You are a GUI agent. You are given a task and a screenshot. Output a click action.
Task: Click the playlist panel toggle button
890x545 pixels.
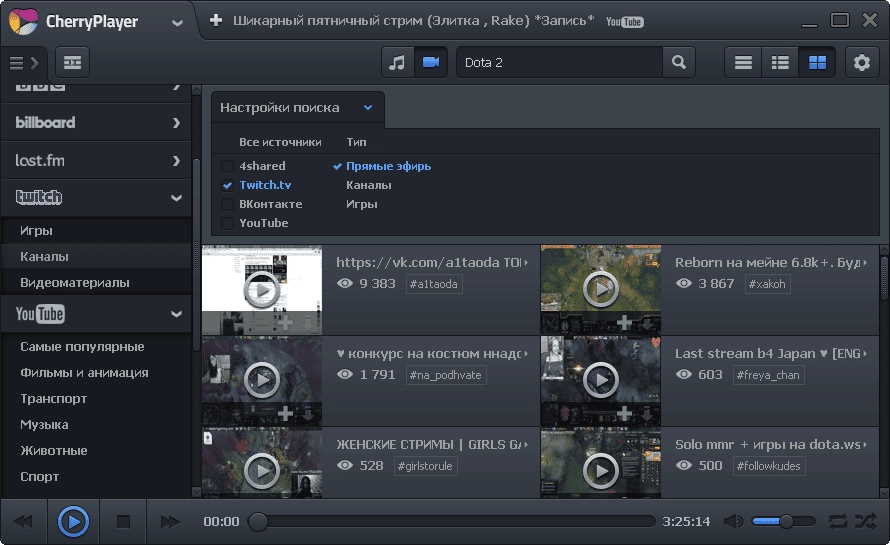pyautogui.click(x=72, y=62)
